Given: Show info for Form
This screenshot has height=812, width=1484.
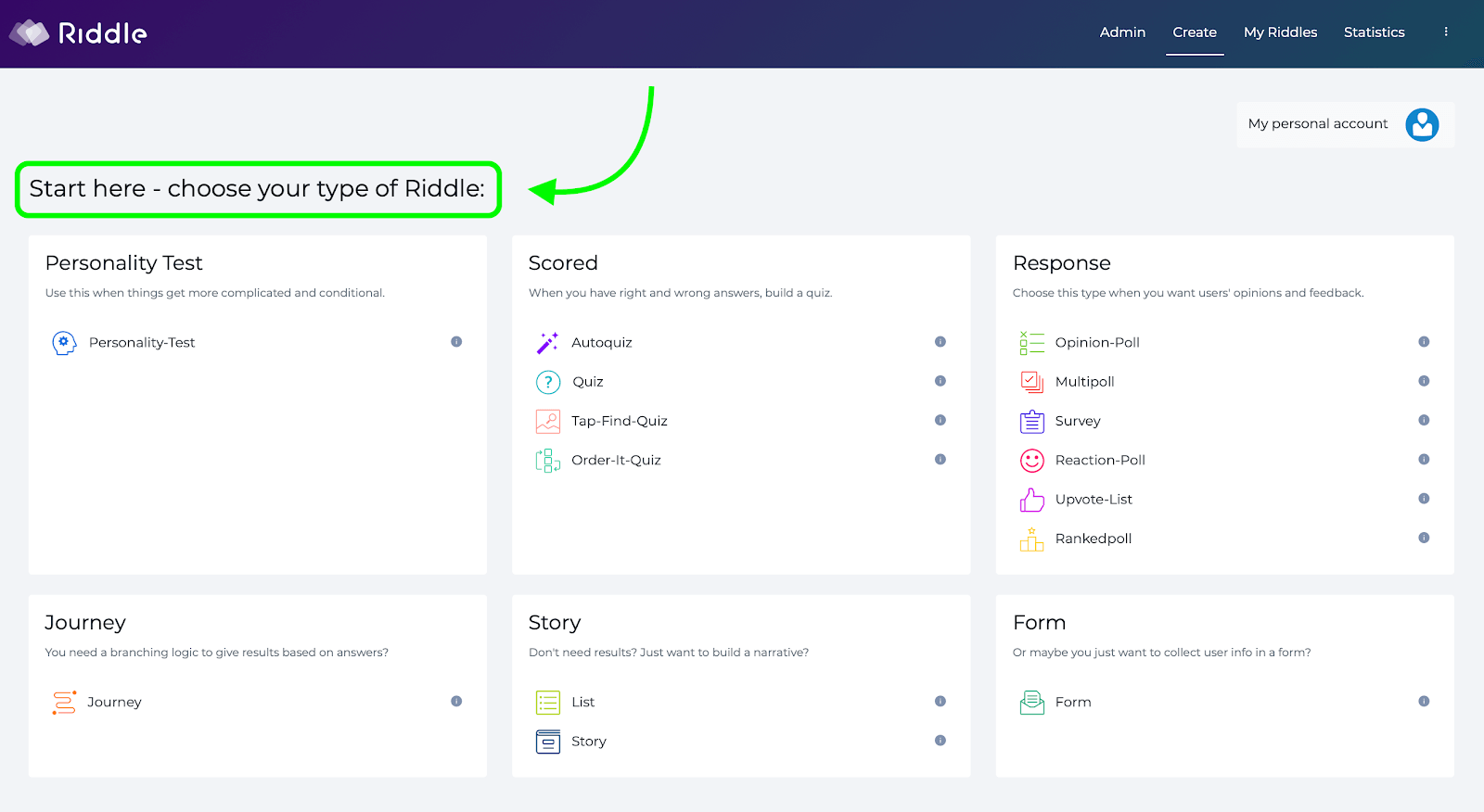Looking at the screenshot, I should pyautogui.click(x=1424, y=702).
